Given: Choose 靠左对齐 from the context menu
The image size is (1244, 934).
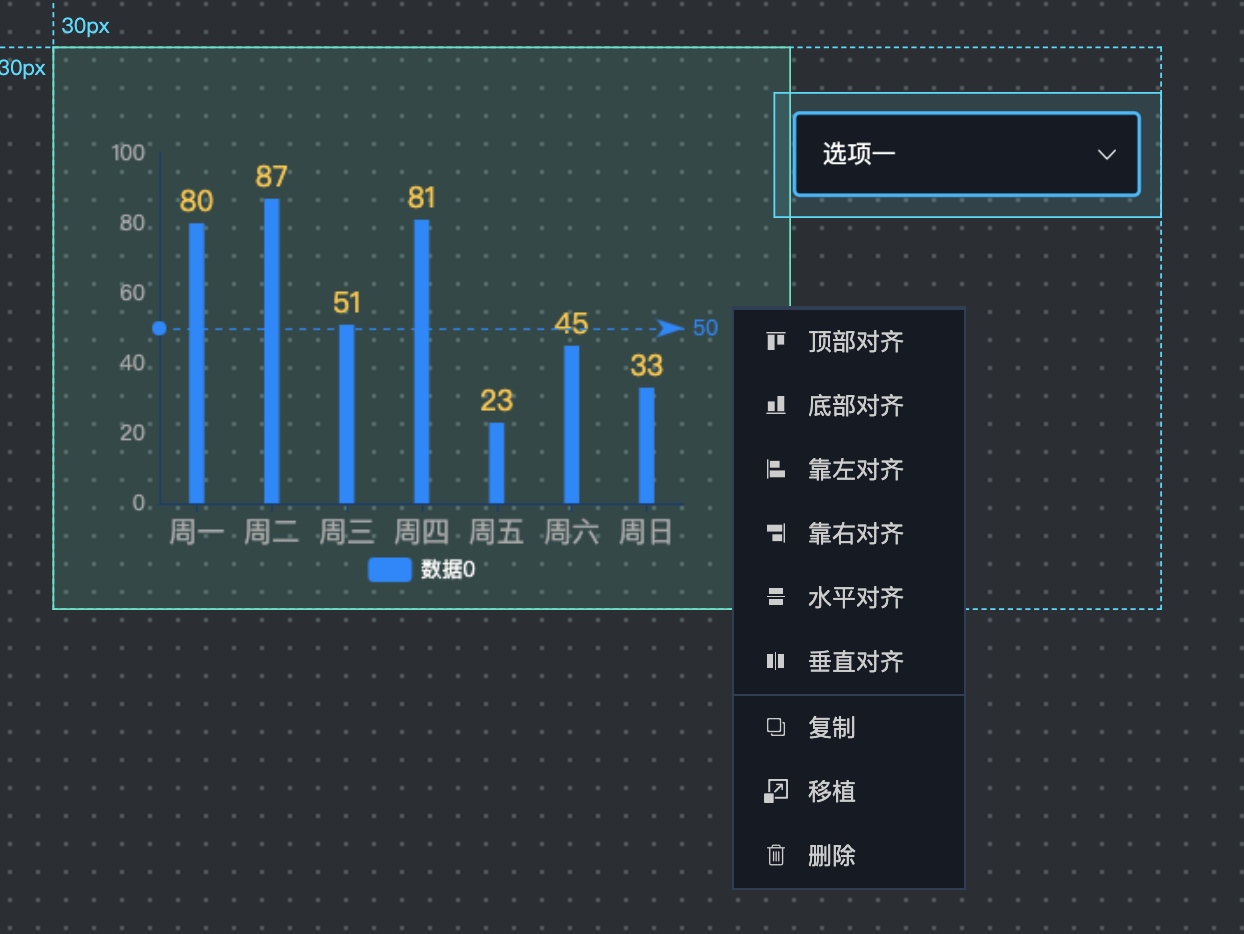Looking at the screenshot, I should click(855, 470).
